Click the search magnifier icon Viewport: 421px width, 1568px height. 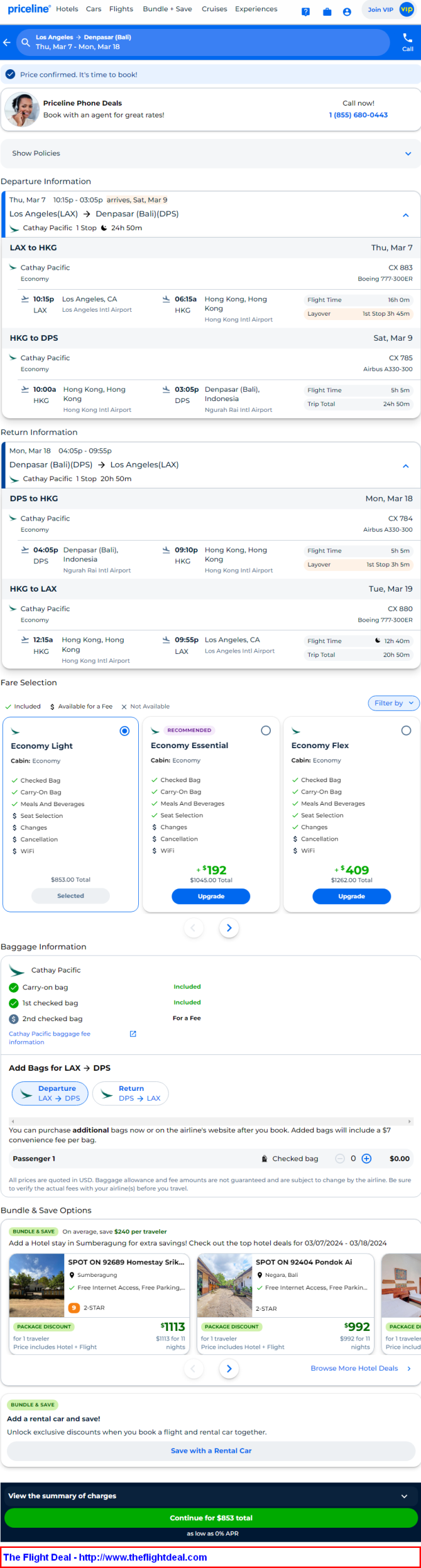coord(26,42)
